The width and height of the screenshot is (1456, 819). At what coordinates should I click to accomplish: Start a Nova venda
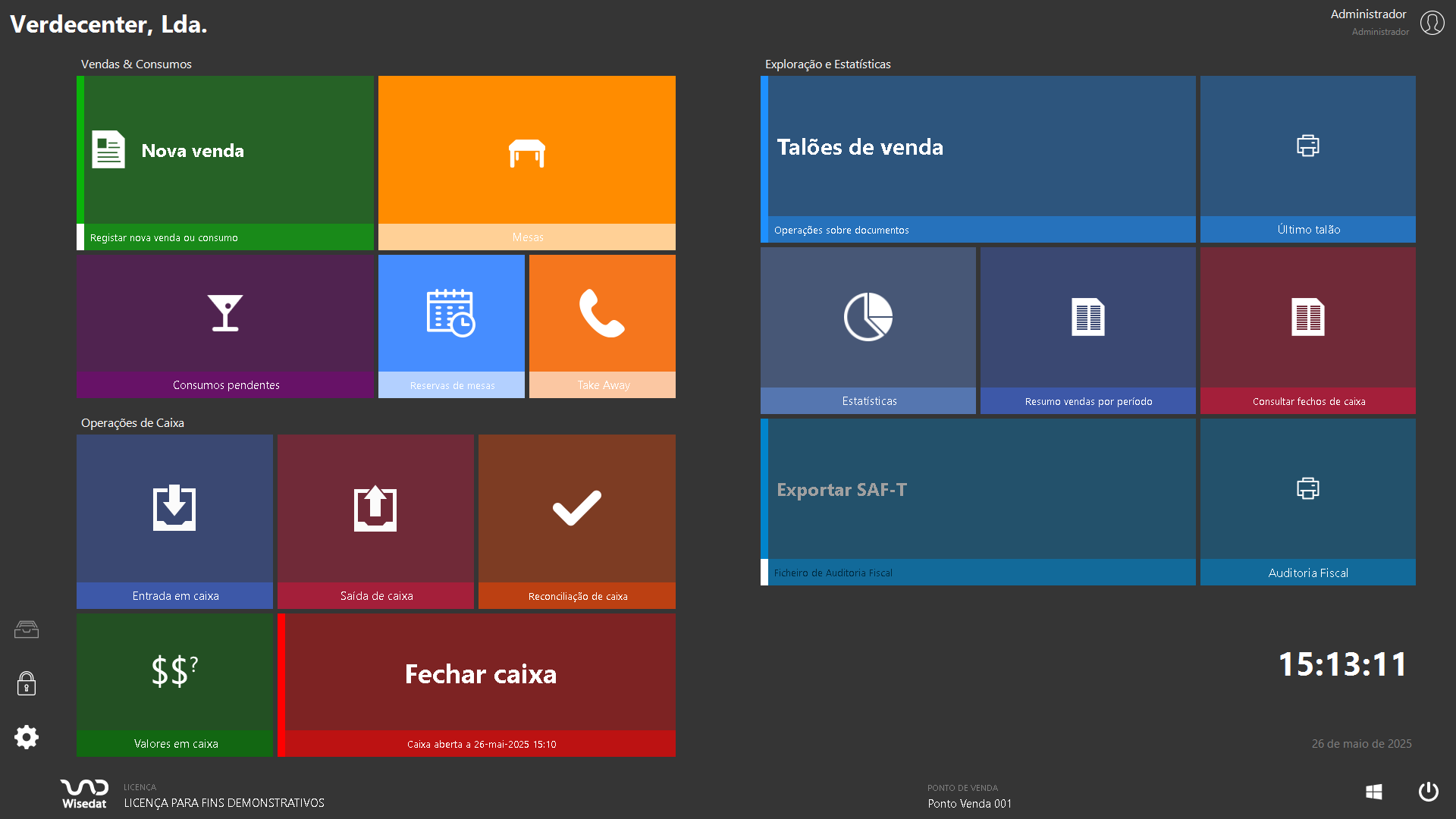point(225,151)
